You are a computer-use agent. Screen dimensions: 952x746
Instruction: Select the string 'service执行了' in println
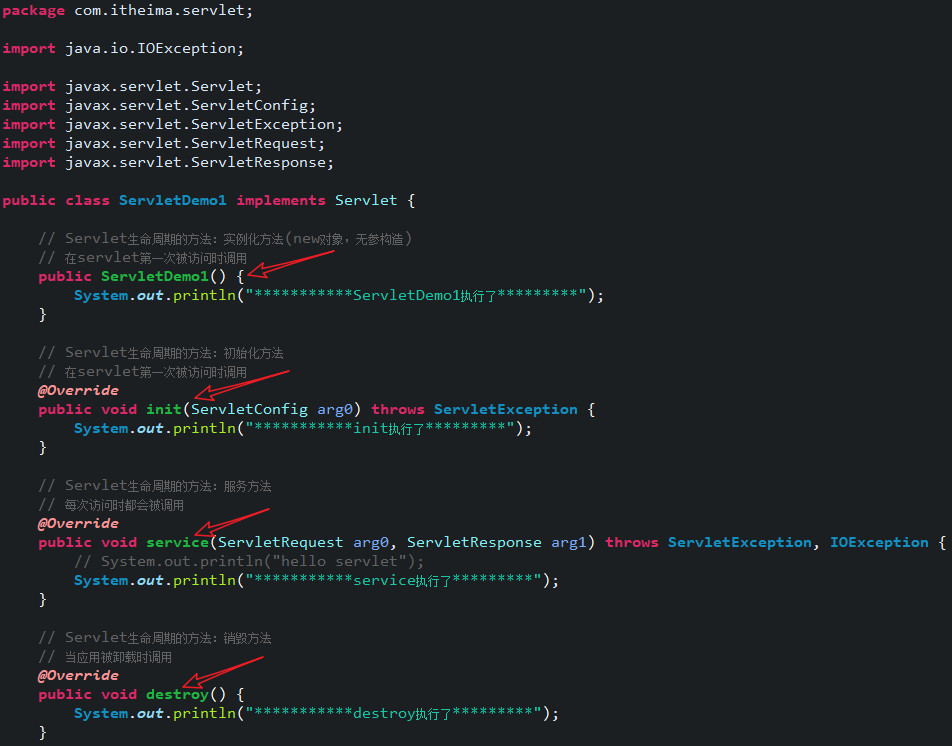403,581
